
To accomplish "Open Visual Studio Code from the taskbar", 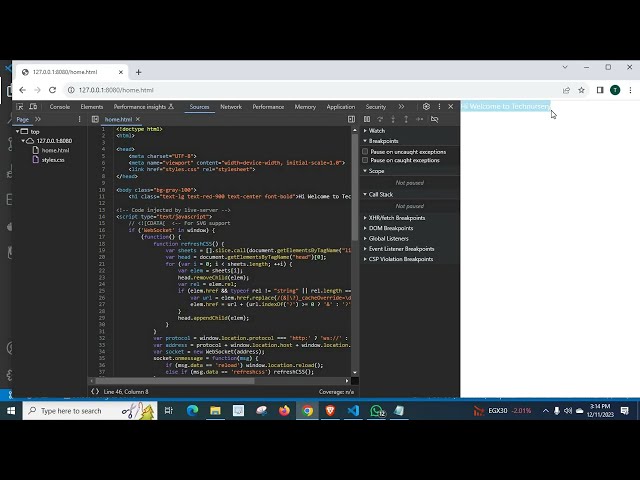I will coord(353,411).
